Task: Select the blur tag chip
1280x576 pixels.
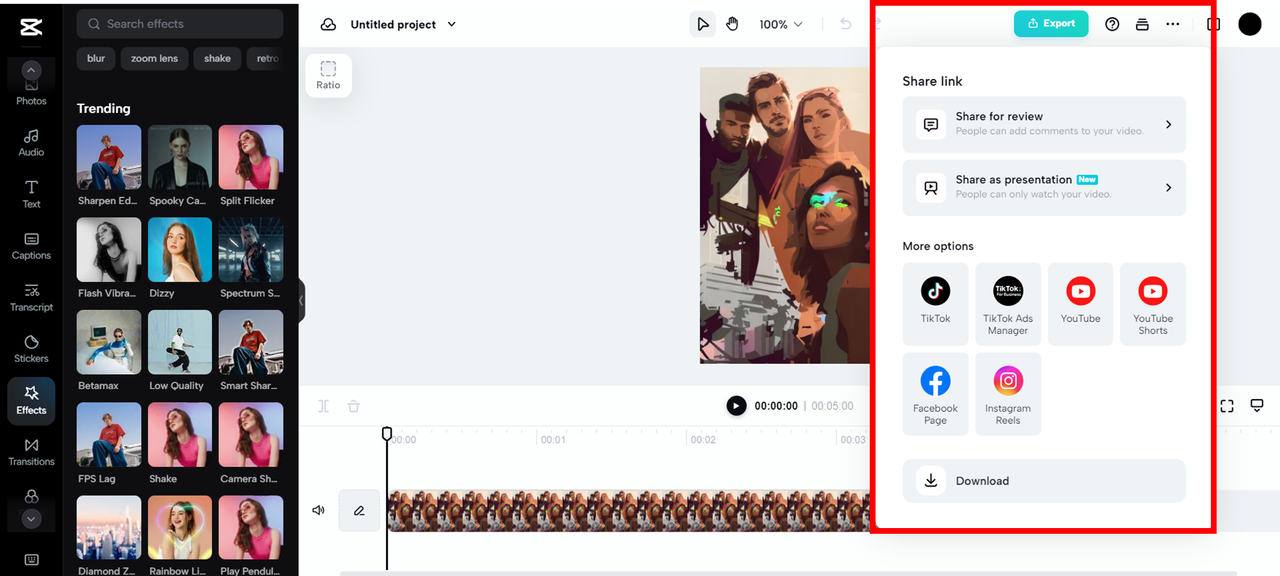Action: click(96, 58)
